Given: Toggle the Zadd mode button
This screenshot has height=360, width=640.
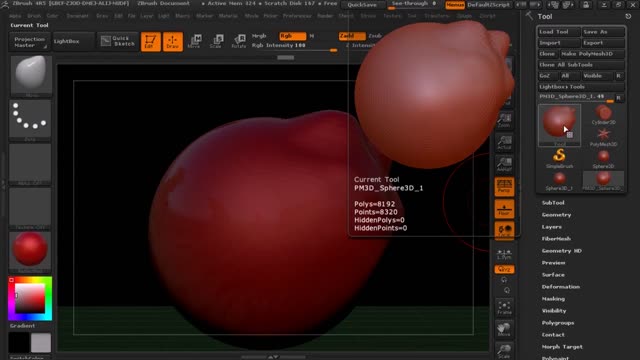Looking at the screenshot, I should pyautogui.click(x=351, y=36).
